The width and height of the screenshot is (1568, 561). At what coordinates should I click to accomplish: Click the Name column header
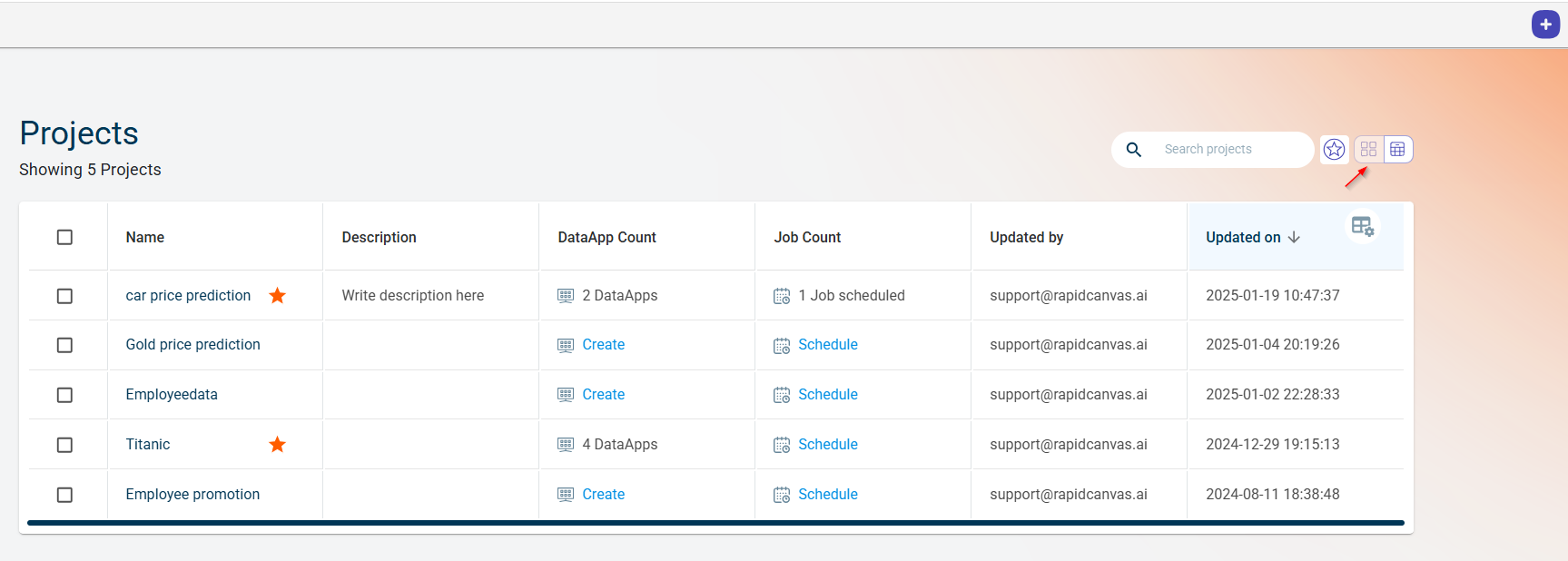[145, 237]
